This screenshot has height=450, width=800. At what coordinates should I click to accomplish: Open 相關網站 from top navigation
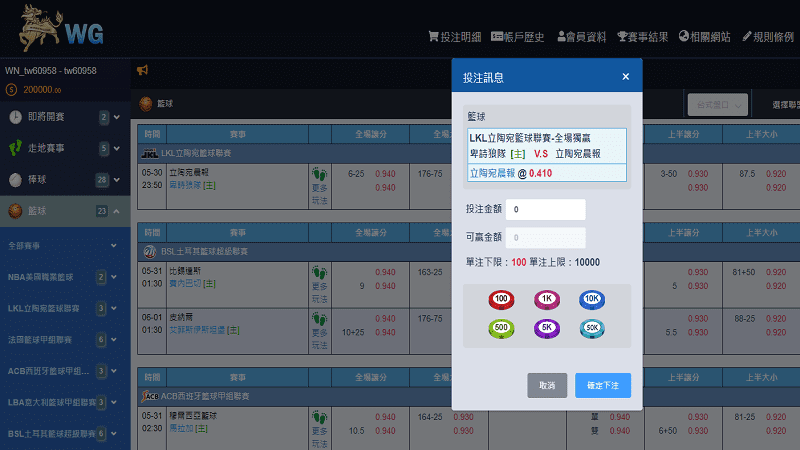pyautogui.click(x=704, y=37)
